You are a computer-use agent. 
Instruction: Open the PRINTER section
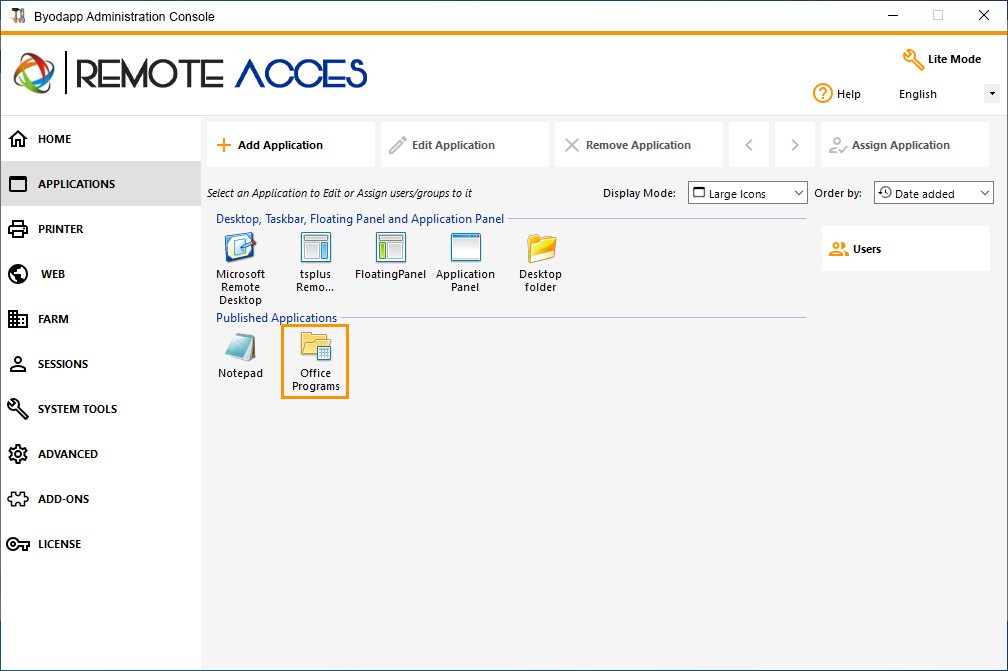(101, 229)
